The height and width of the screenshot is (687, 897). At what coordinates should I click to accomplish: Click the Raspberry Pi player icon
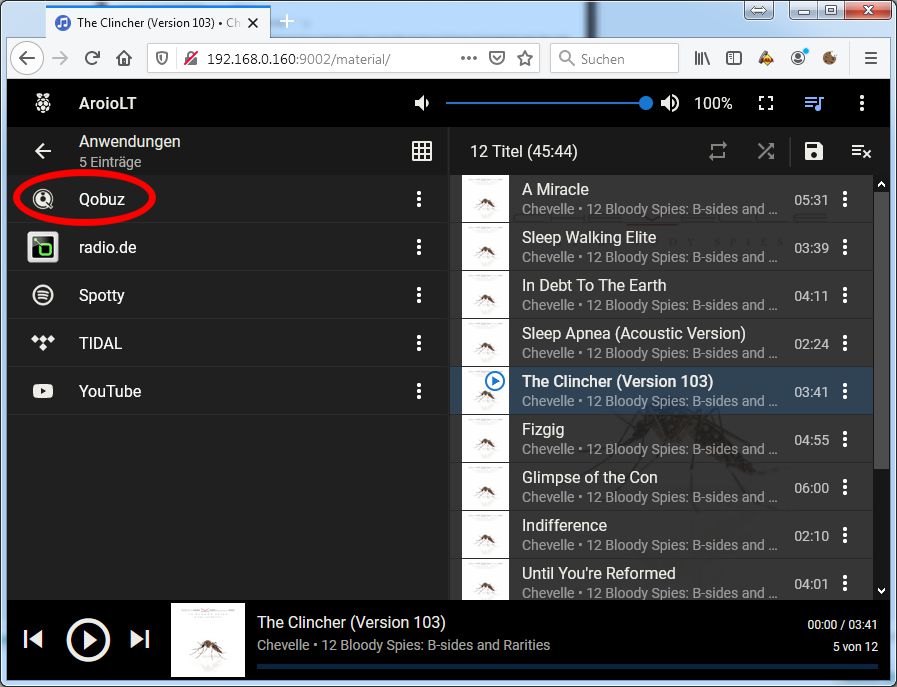(43, 104)
